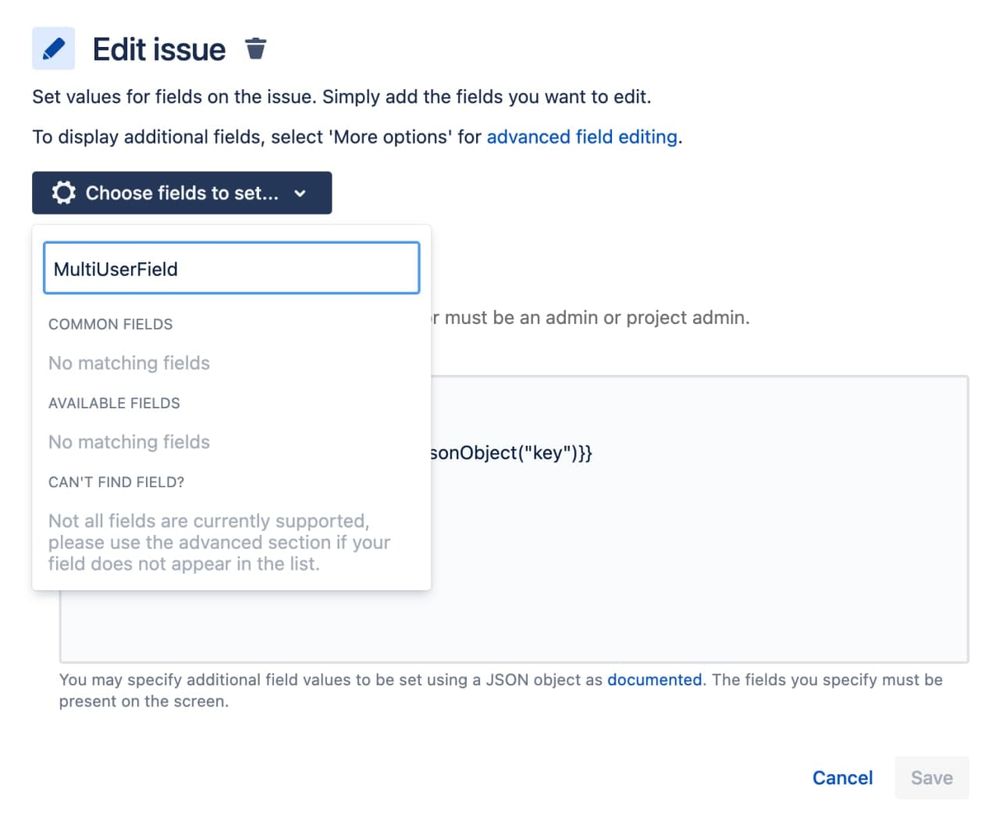Click the blue pencil Edit issue icon
This screenshot has width=999, height=826.
[54, 48]
